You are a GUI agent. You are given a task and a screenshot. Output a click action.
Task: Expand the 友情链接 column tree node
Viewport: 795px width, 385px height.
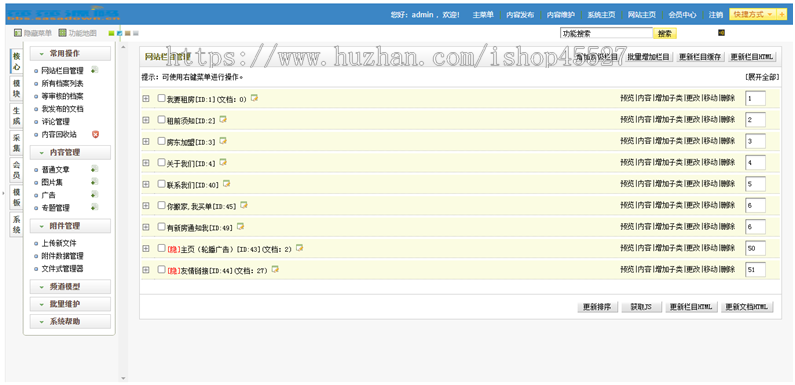click(x=146, y=270)
